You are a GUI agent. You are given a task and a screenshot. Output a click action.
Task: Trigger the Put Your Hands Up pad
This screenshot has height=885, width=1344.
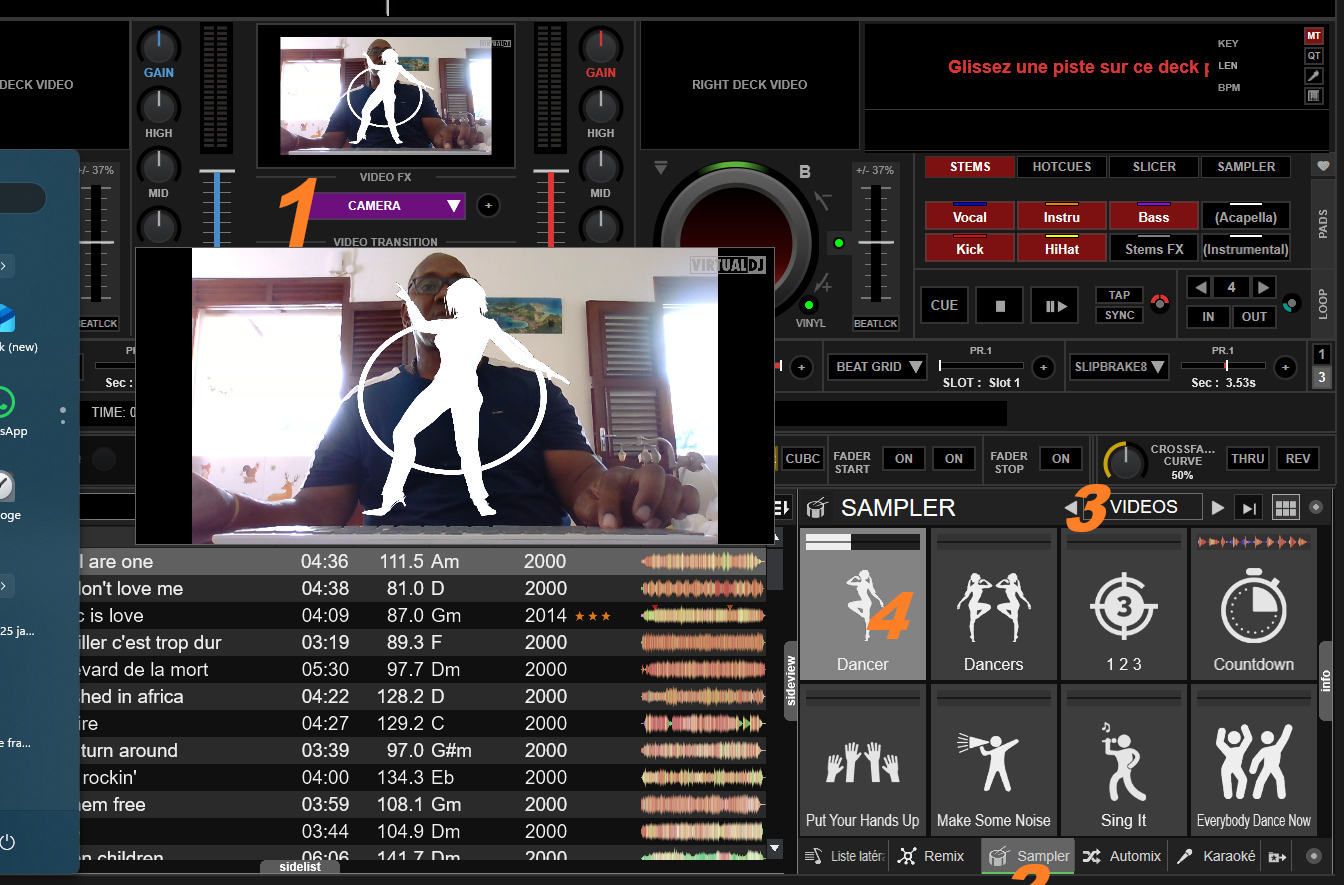pyautogui.click(x=863, y=759)
